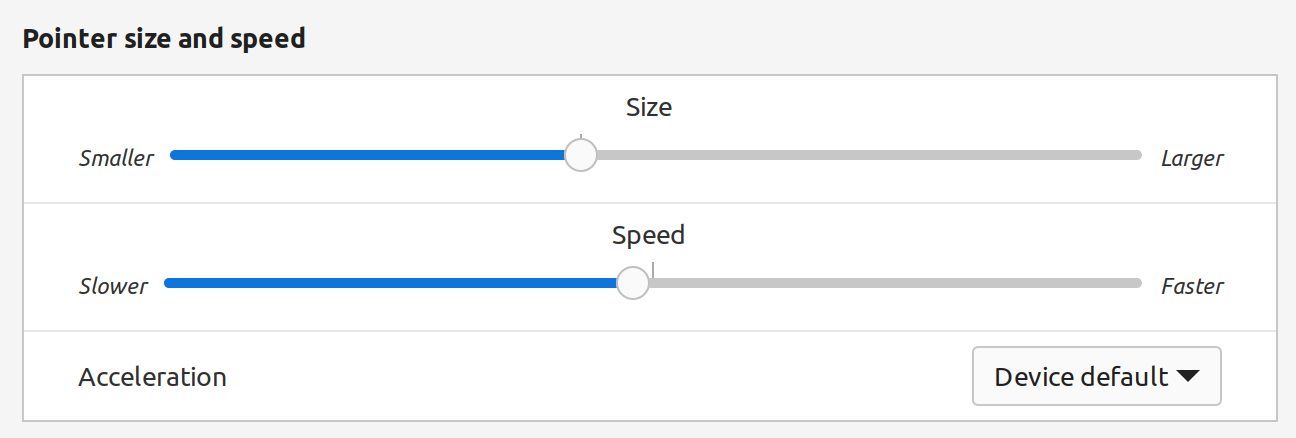This screenshot has height=438, width=1296.
Task: Click the Faster label beside Speed slider
Action: tap(1191, 286)
